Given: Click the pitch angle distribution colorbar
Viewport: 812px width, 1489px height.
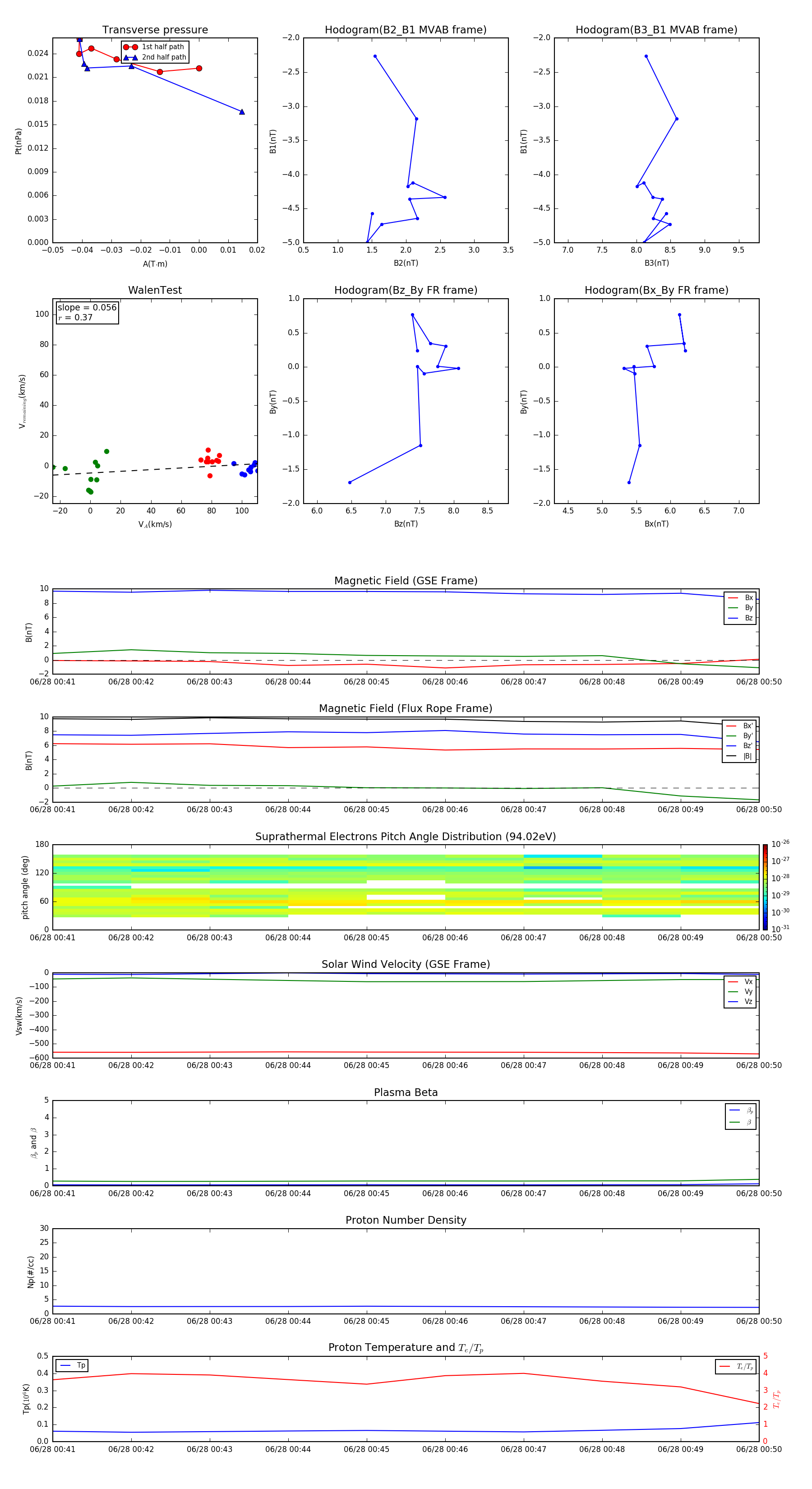Looking at the screenshot, I should point(765,887).
